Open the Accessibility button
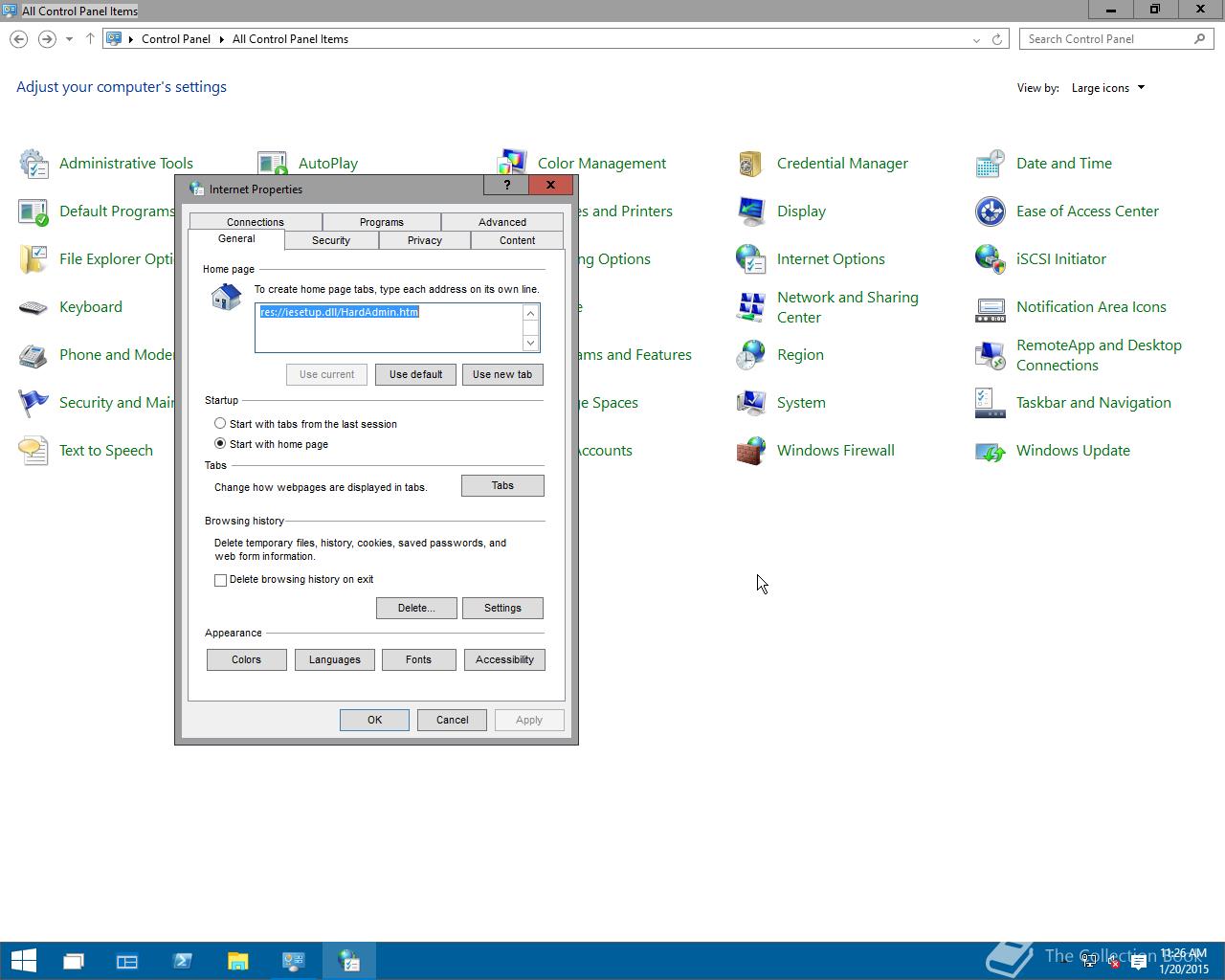The width and height of the screenshot is (1225, 980). 504,659
